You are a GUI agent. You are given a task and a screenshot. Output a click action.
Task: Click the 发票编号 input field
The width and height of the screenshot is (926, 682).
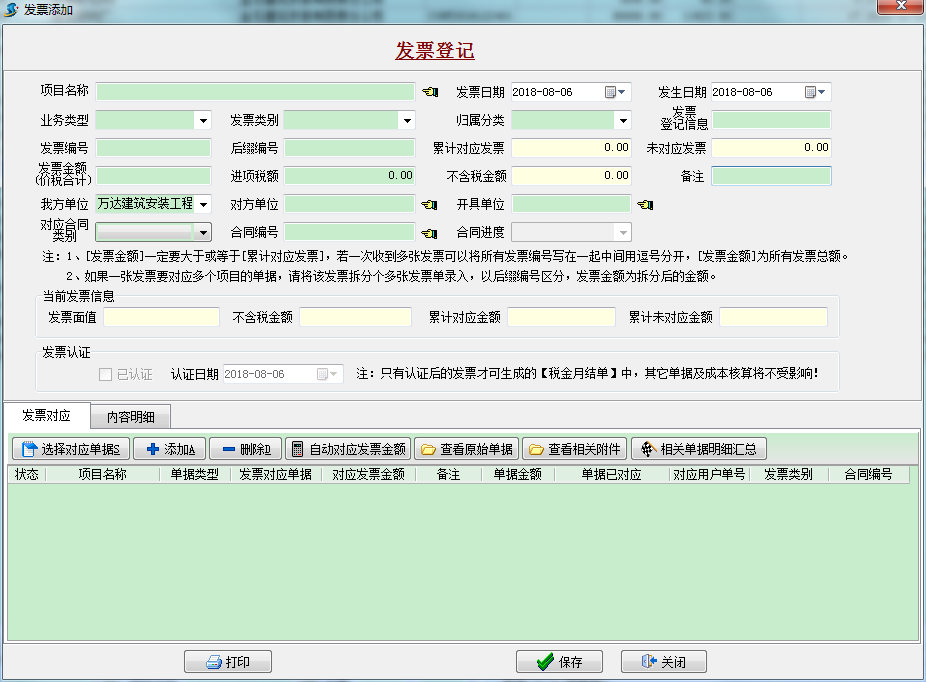click(153, 148)
